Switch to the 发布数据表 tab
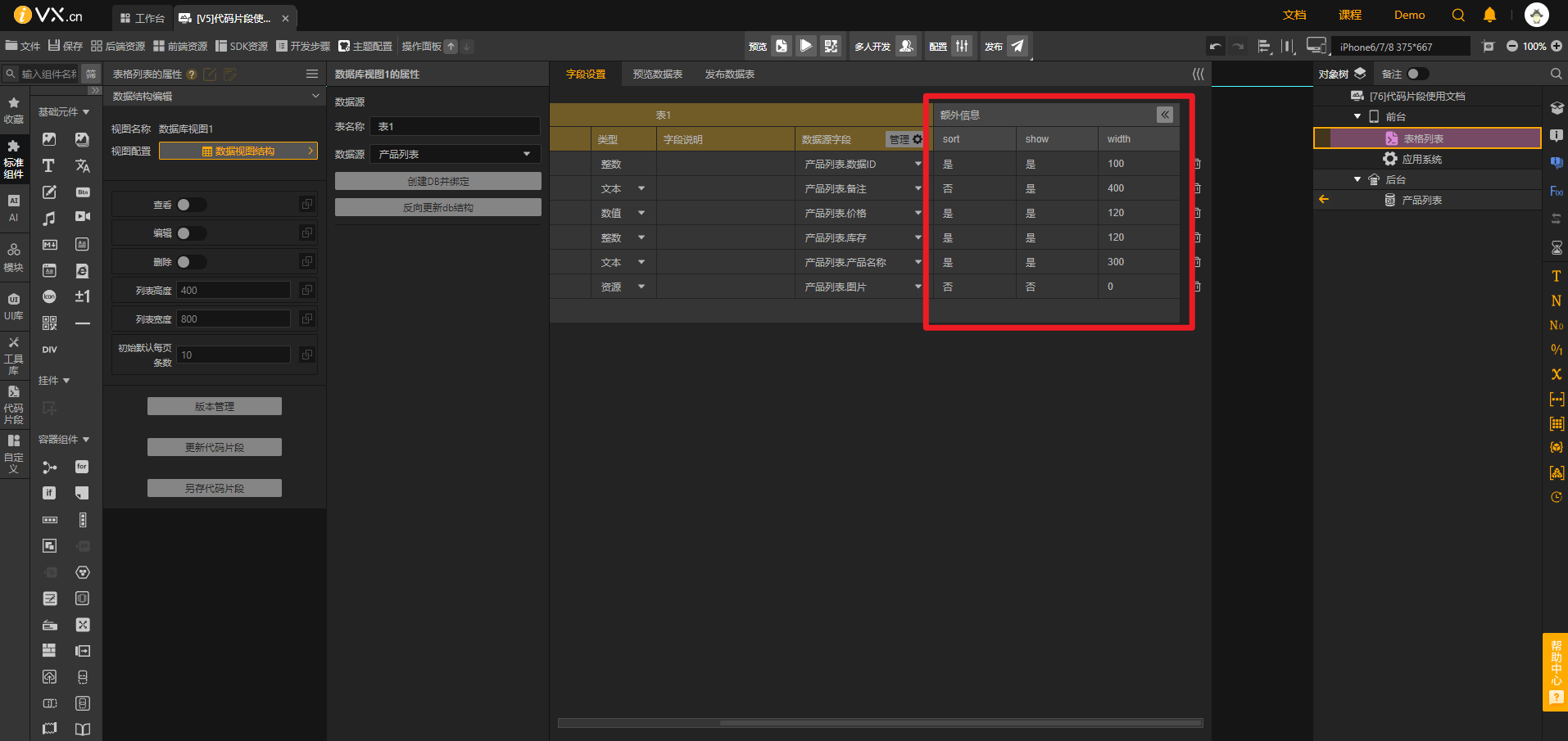The image size is (1568, 741). [730, 74]
